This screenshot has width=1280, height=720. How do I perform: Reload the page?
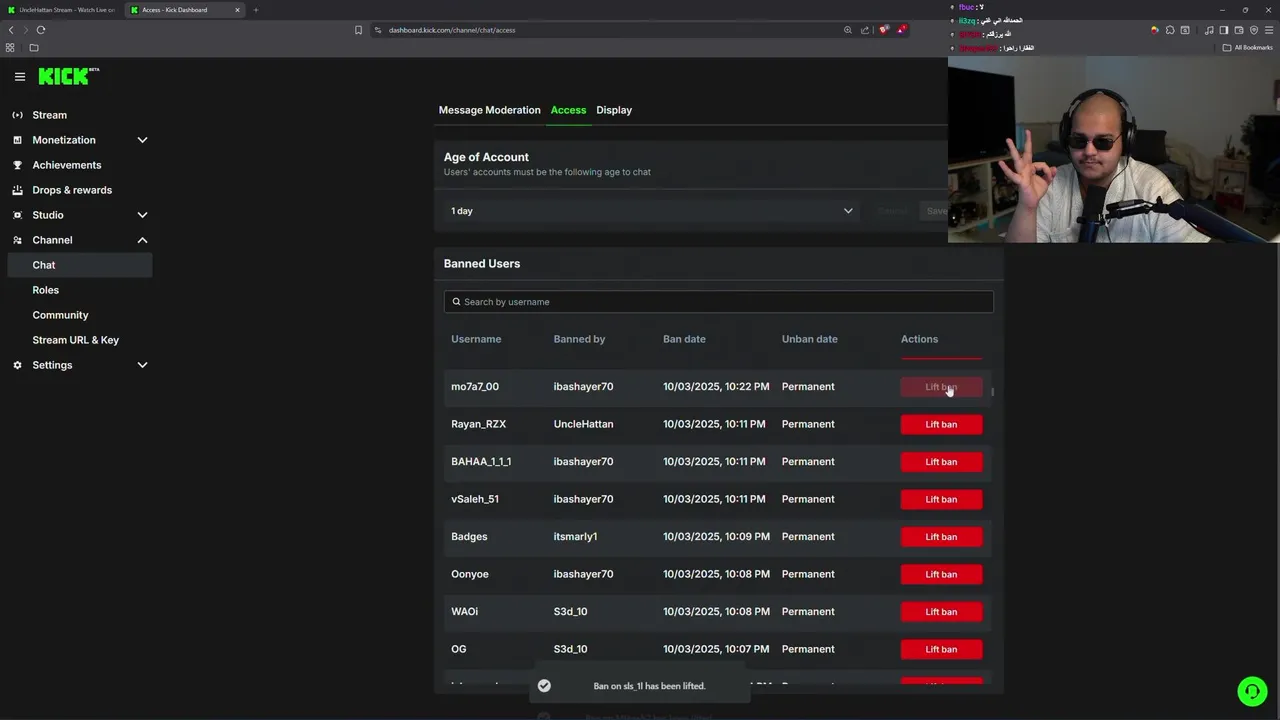(x=41, y=30)
